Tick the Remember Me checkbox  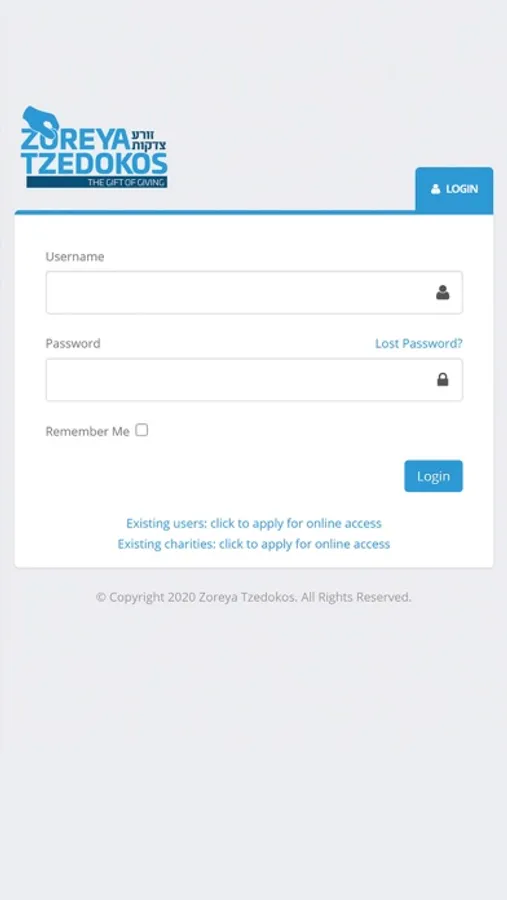[142, 430]
